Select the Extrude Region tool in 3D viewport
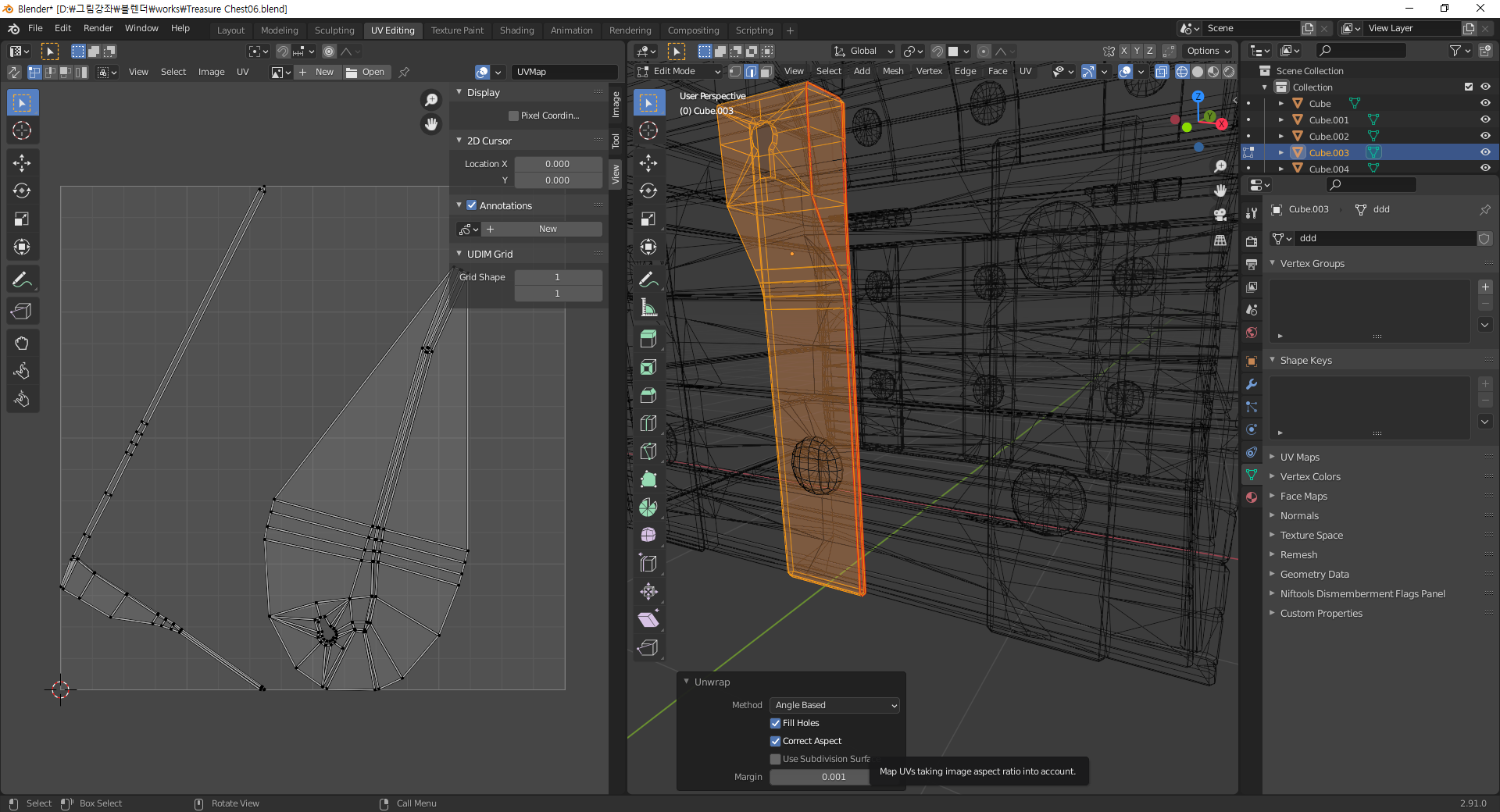1500x812 pixels. (x=648, y=339)
